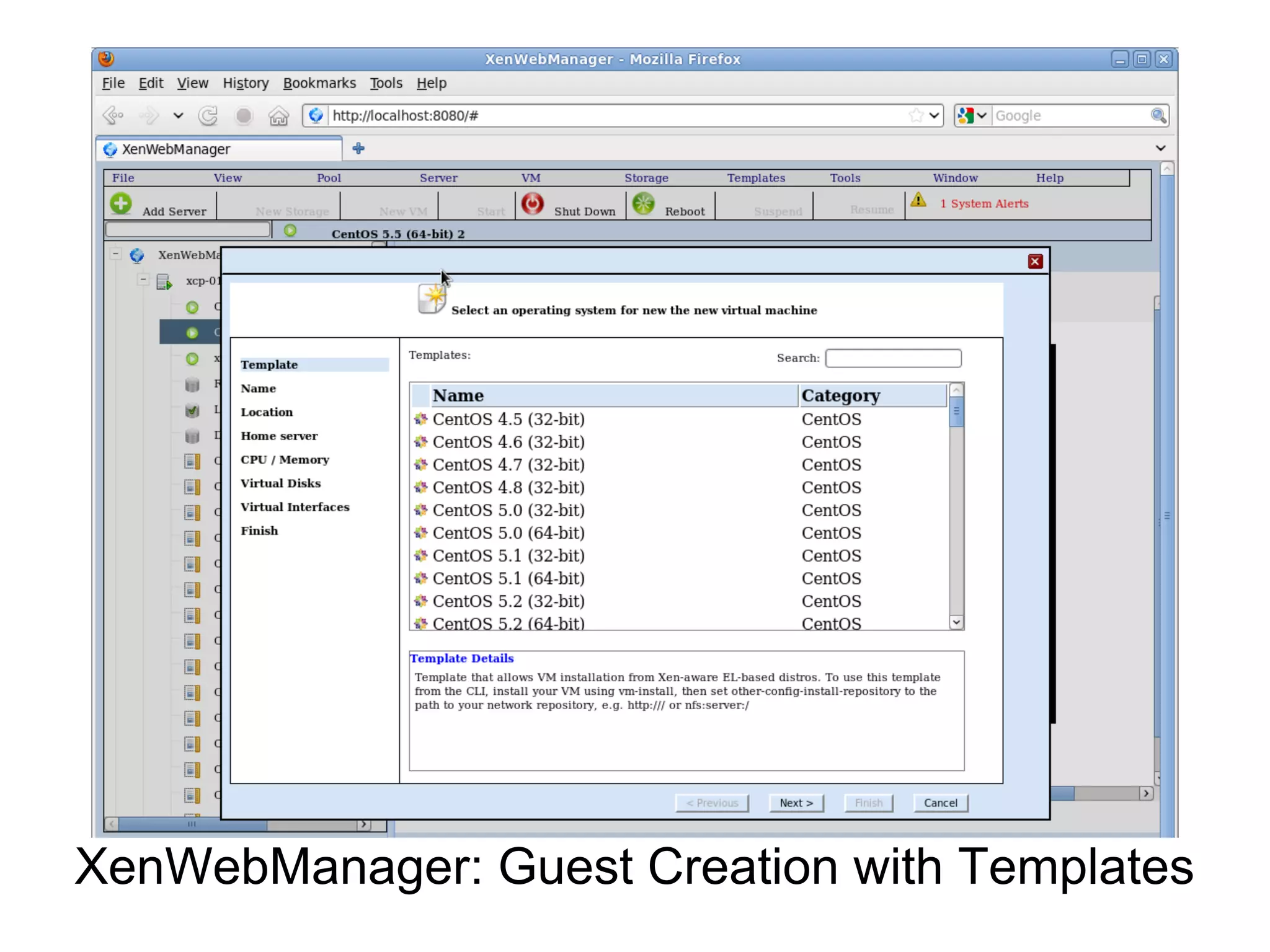Open the back/forward history dropdown
This screenshot has height=952, width=1270.
178,115
